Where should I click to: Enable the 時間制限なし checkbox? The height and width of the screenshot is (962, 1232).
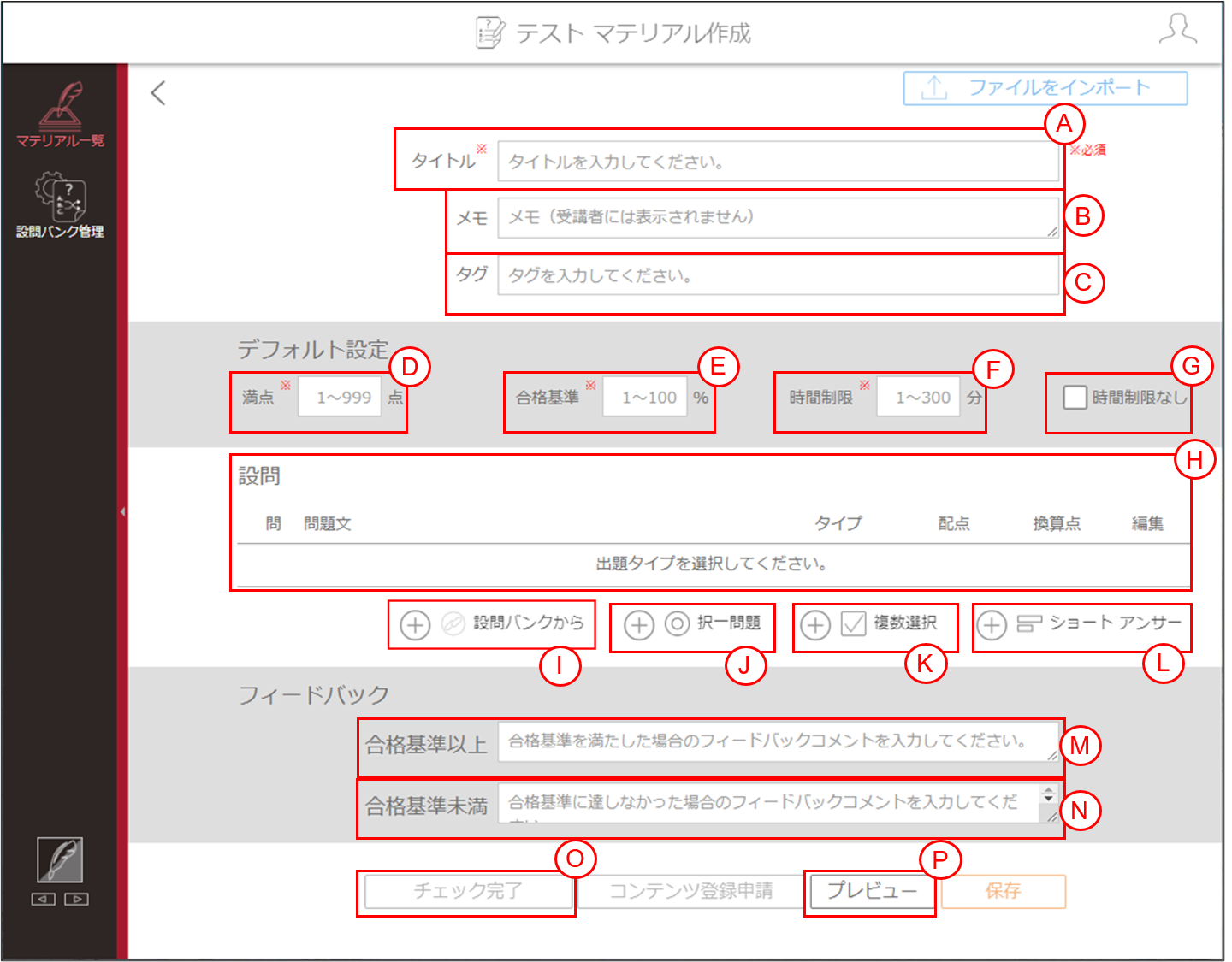click(1075, 398)
